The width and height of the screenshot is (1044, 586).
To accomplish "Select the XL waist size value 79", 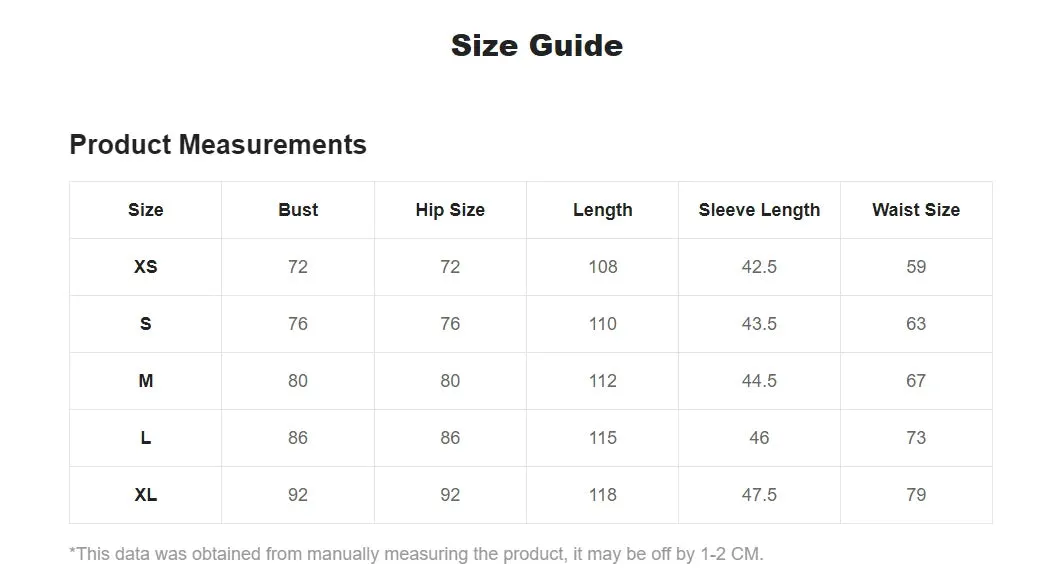I will (916, 495).
